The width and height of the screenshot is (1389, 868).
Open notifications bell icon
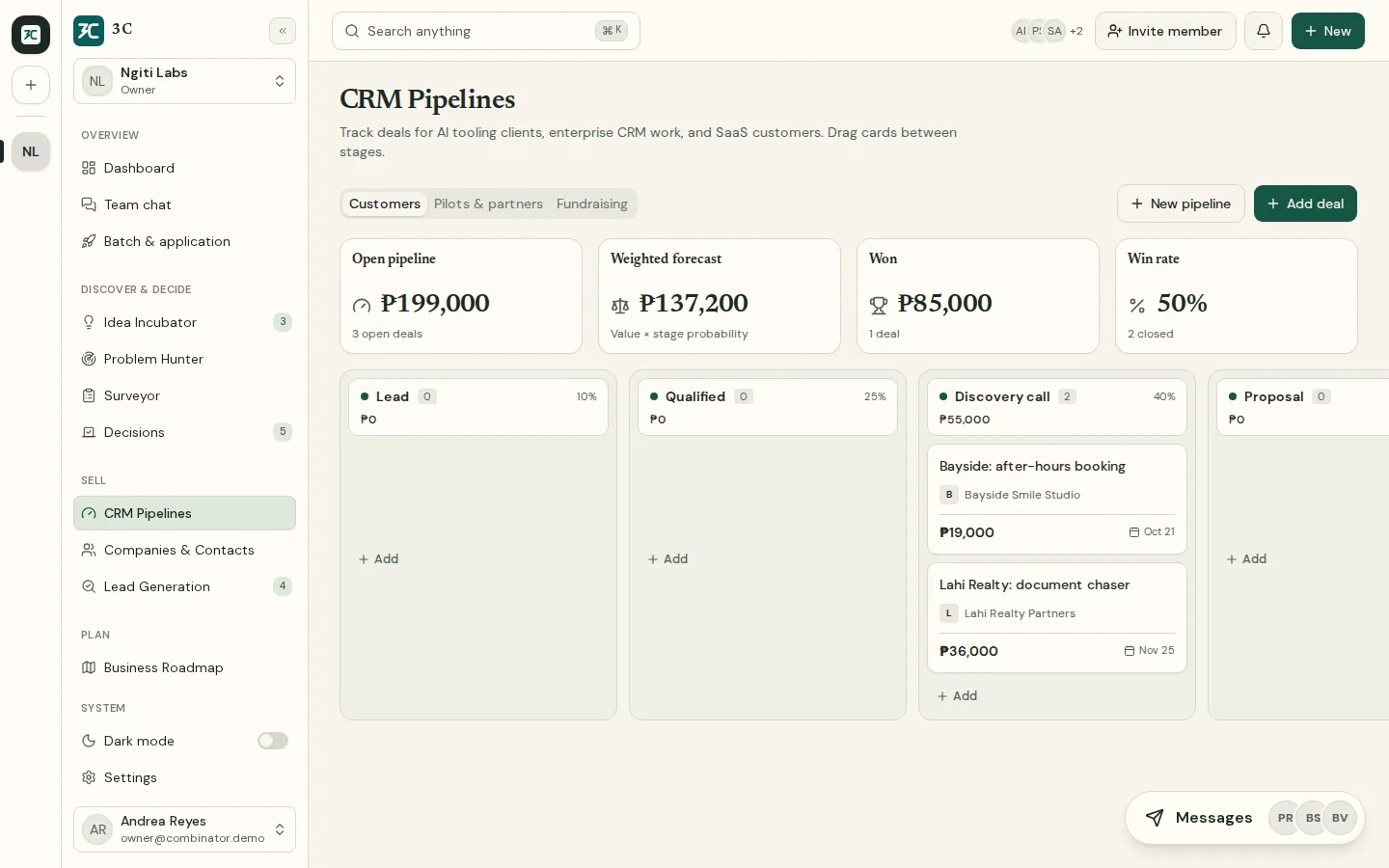(x=1264, y=31)
